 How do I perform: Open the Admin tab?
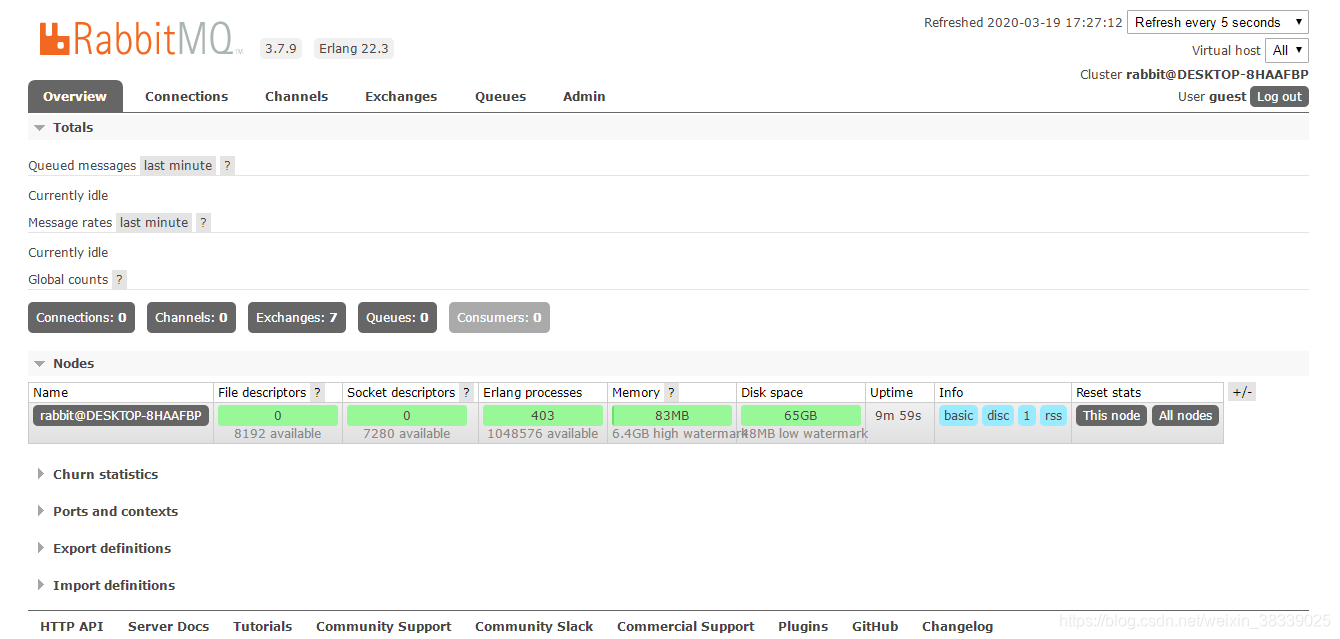tap(584, 96)
